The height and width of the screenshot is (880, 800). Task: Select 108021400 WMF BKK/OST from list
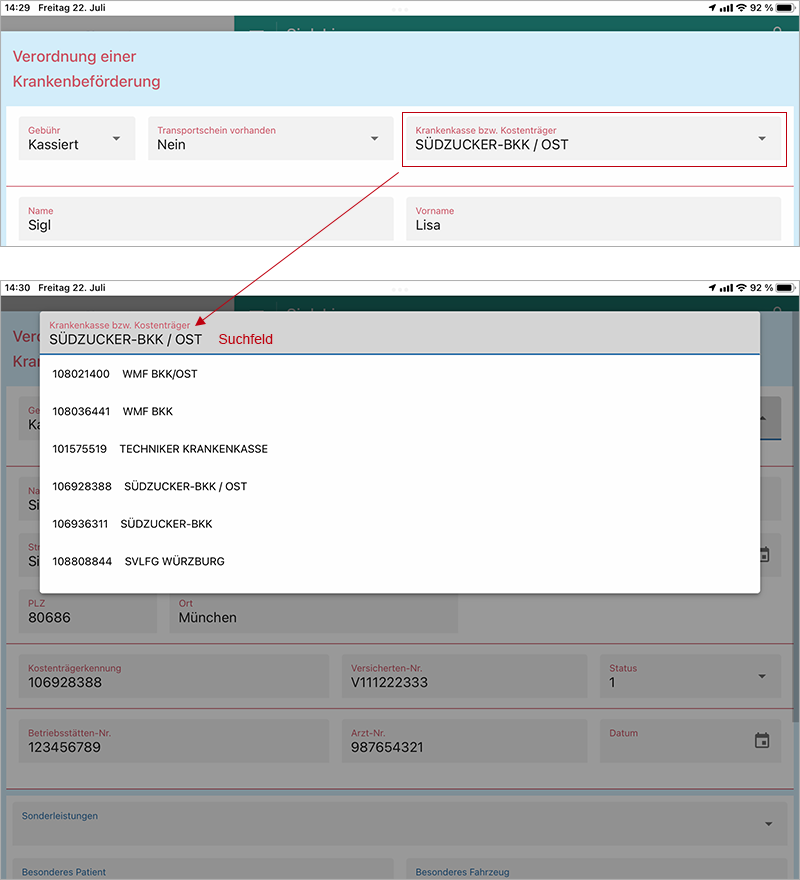[400, 374]
